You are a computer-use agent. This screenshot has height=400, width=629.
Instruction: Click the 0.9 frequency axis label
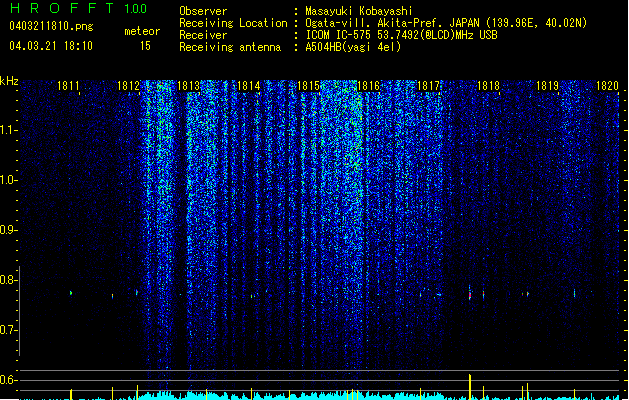(x=8, y=230)
